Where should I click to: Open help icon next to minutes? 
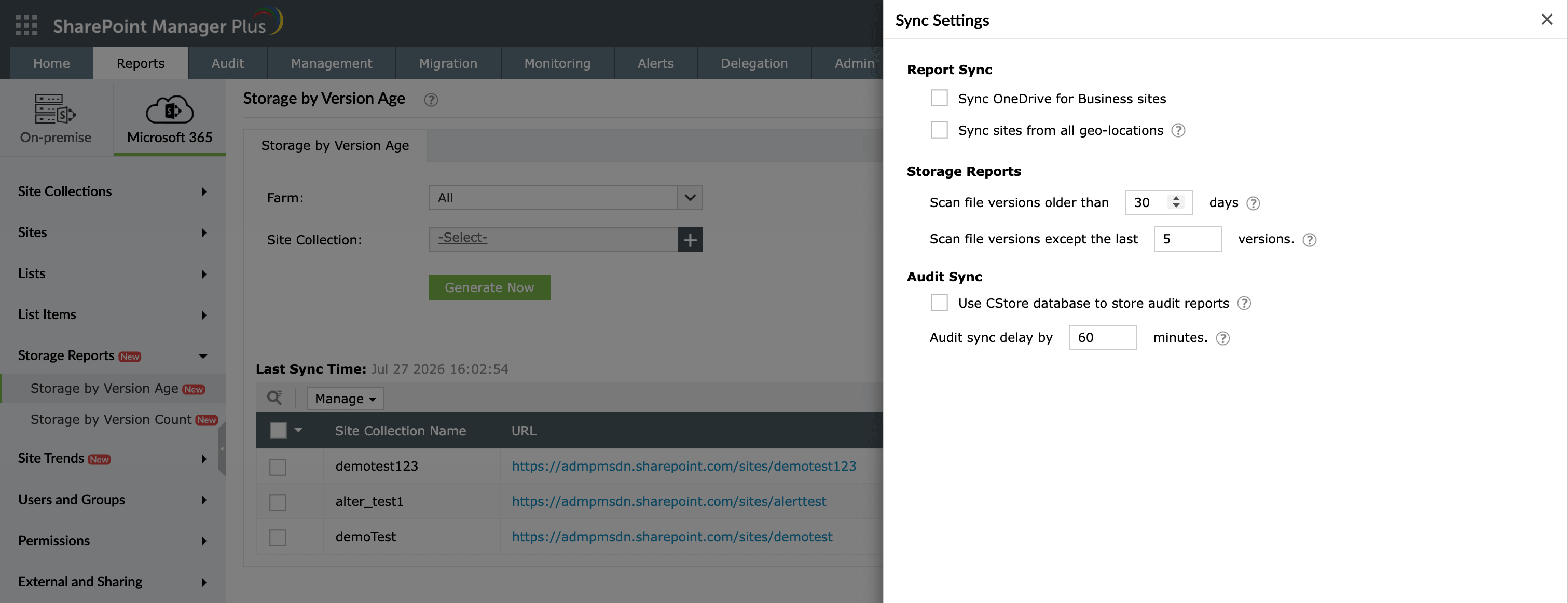1223,338
